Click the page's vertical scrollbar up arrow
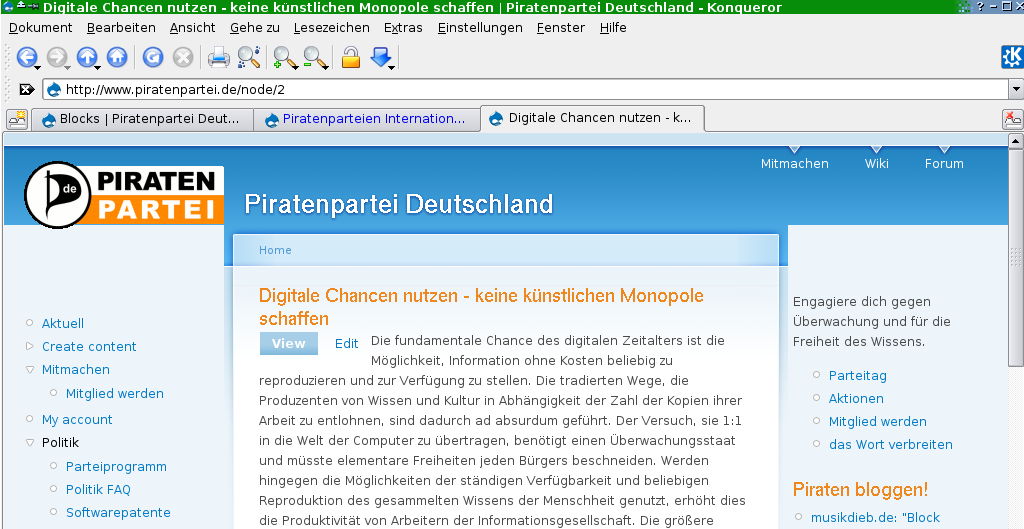The width and height of the screenshot is (1024, 529). 1016,141
